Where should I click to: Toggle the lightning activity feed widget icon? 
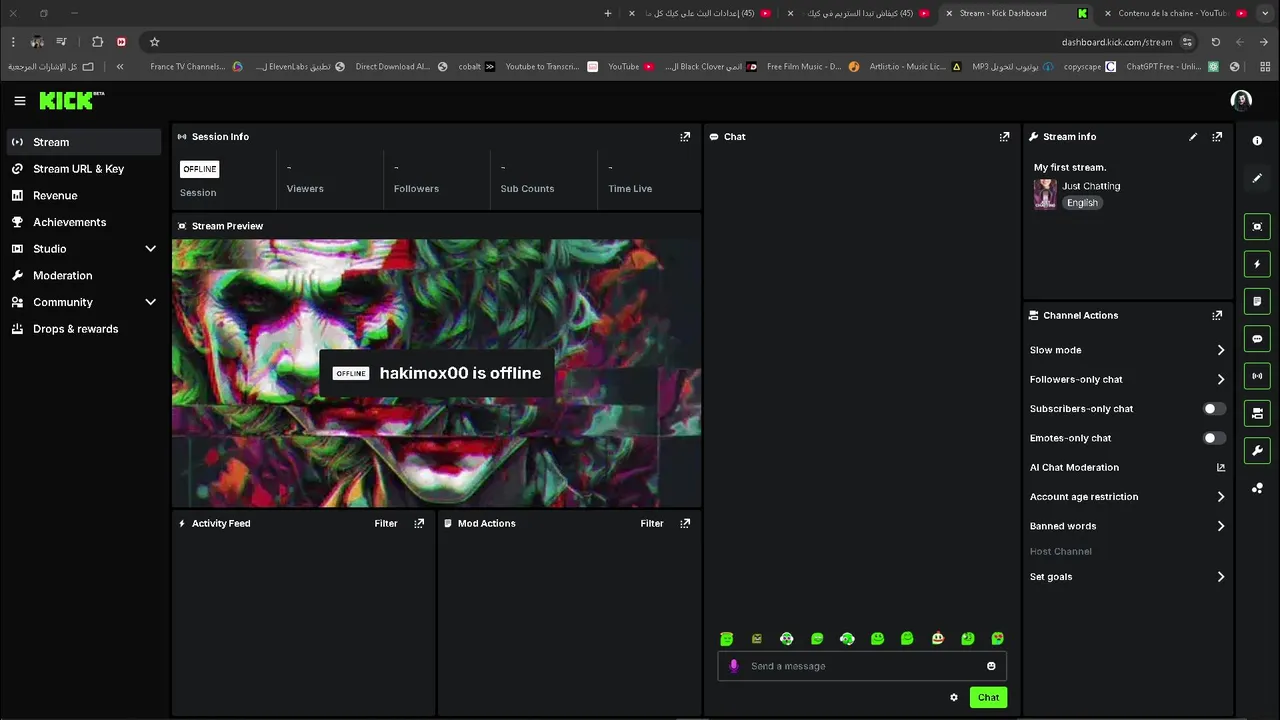pyautogui.click(x=1257, y=264)
